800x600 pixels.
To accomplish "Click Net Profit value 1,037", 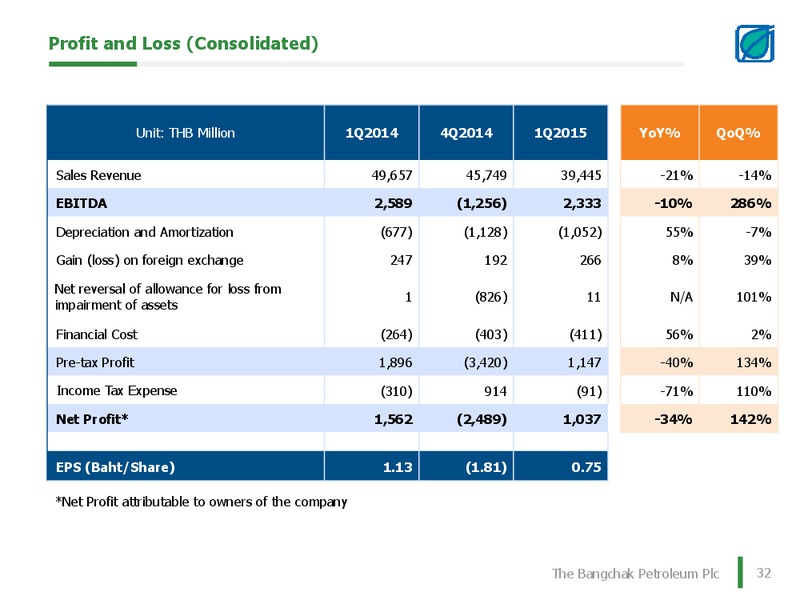I will coord(582,419).
